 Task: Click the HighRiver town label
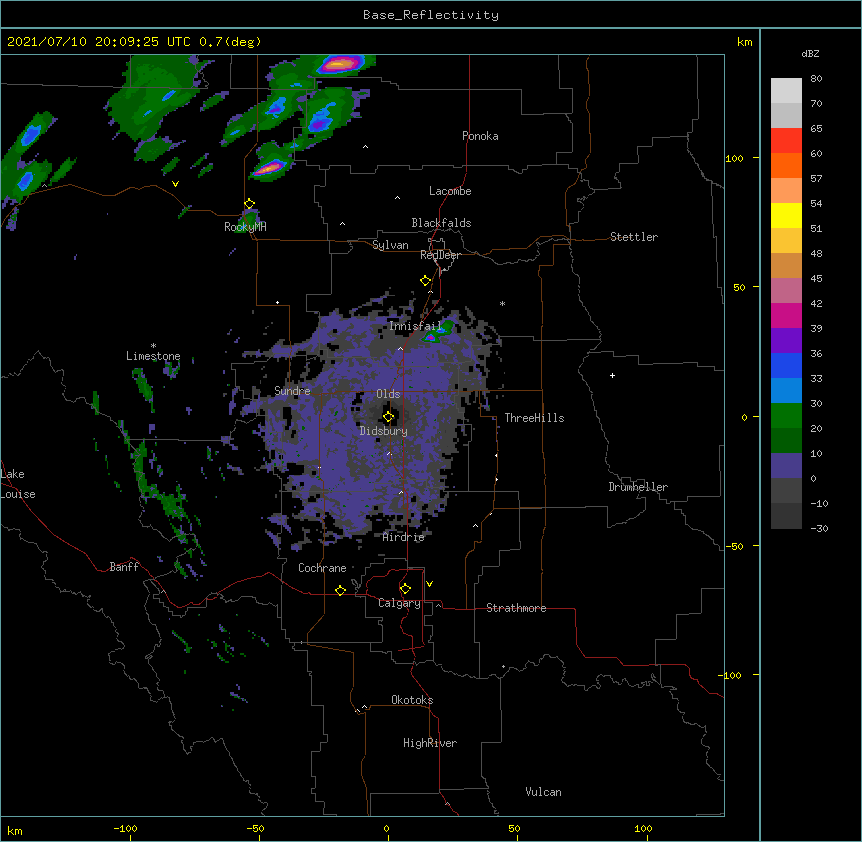(430, 743)
